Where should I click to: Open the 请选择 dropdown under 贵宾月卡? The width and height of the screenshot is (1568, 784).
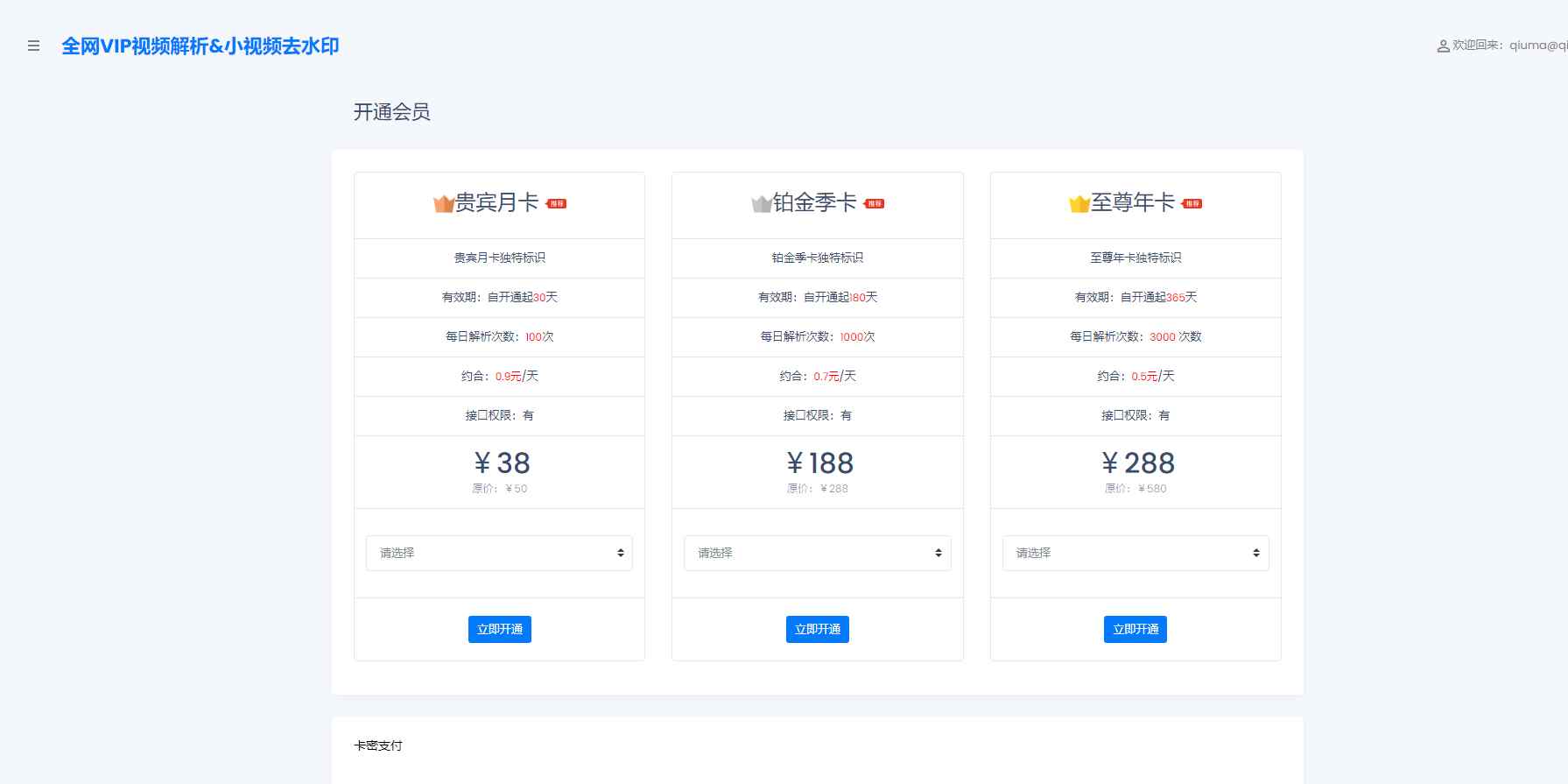(499, 553)
